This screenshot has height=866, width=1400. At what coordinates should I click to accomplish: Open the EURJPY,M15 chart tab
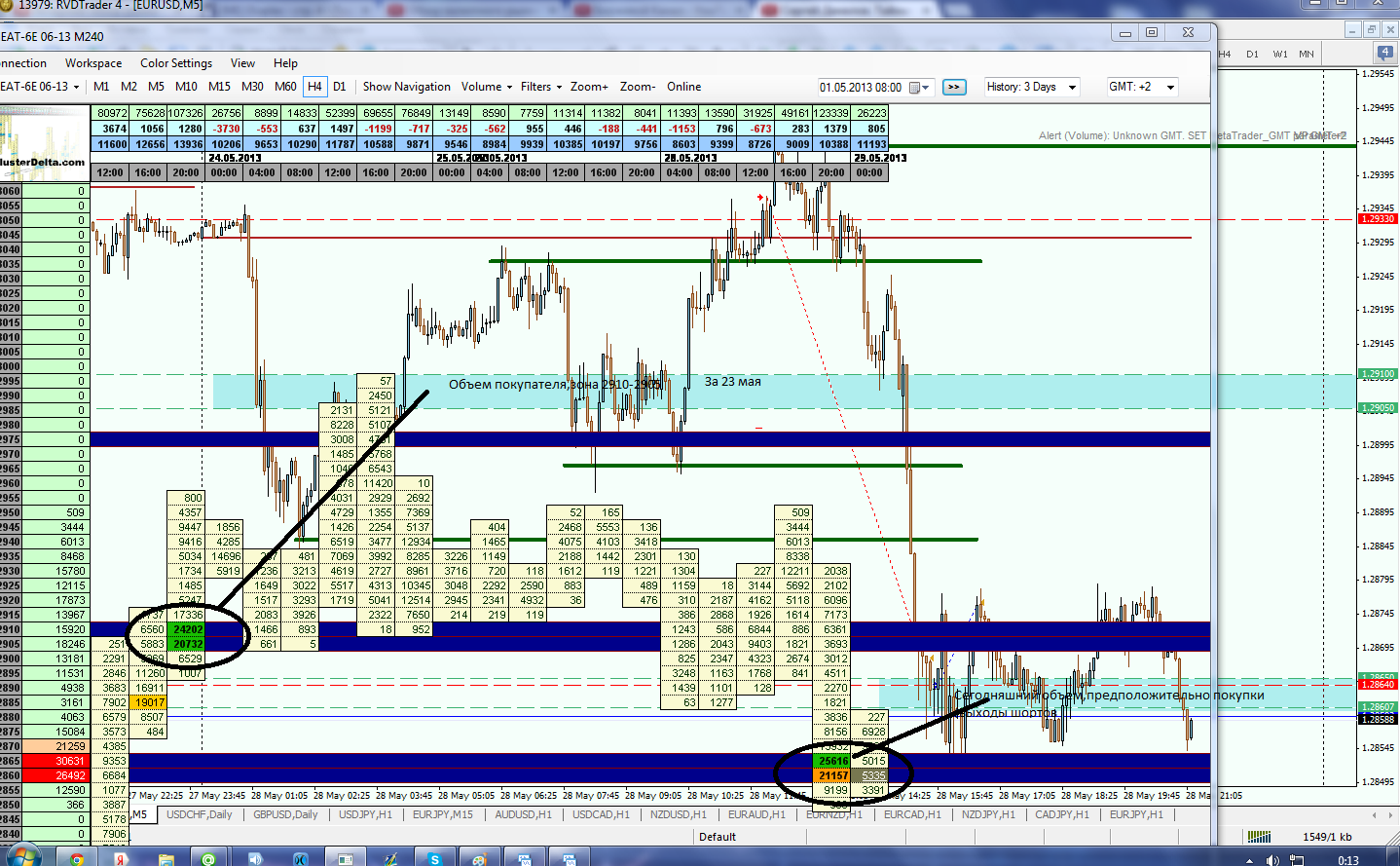(442, 814)
